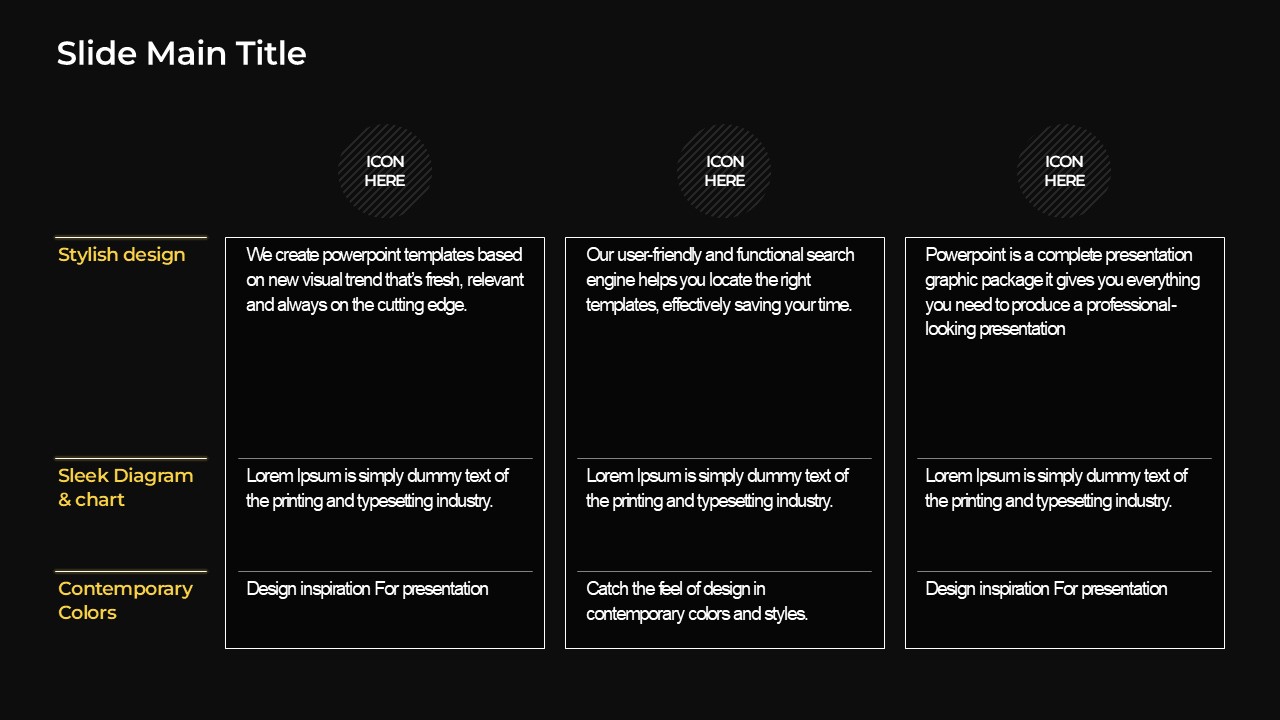Click the third column's ICON HERE placeholder
This screenshot has height=720, width=1280.
[x=1064, y=171]
